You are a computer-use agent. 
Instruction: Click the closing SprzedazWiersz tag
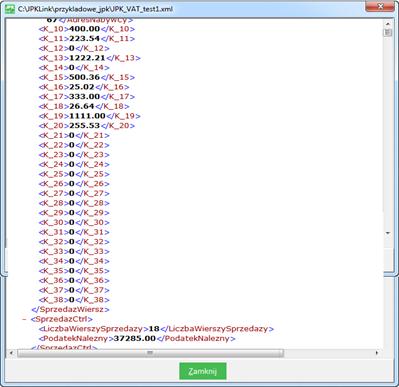(x=70, y=309)
